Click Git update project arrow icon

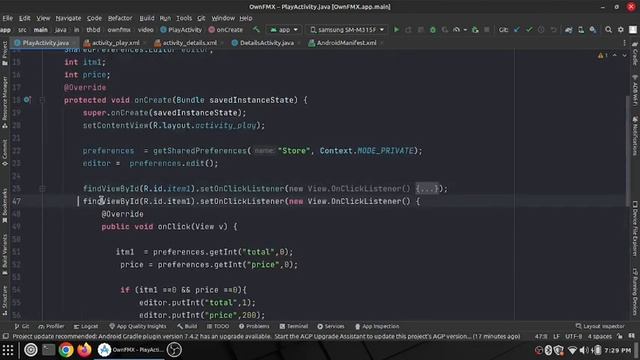(x=517, y=30)
